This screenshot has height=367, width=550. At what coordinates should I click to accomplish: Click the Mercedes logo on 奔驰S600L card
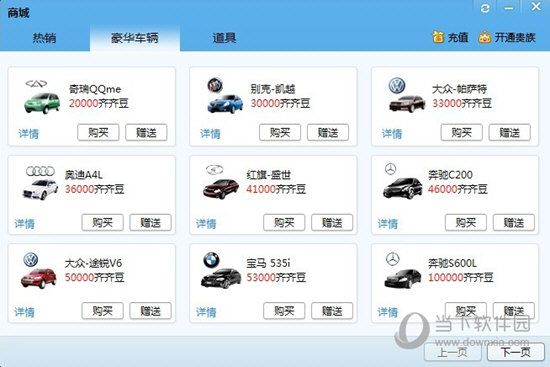[393, 259]
